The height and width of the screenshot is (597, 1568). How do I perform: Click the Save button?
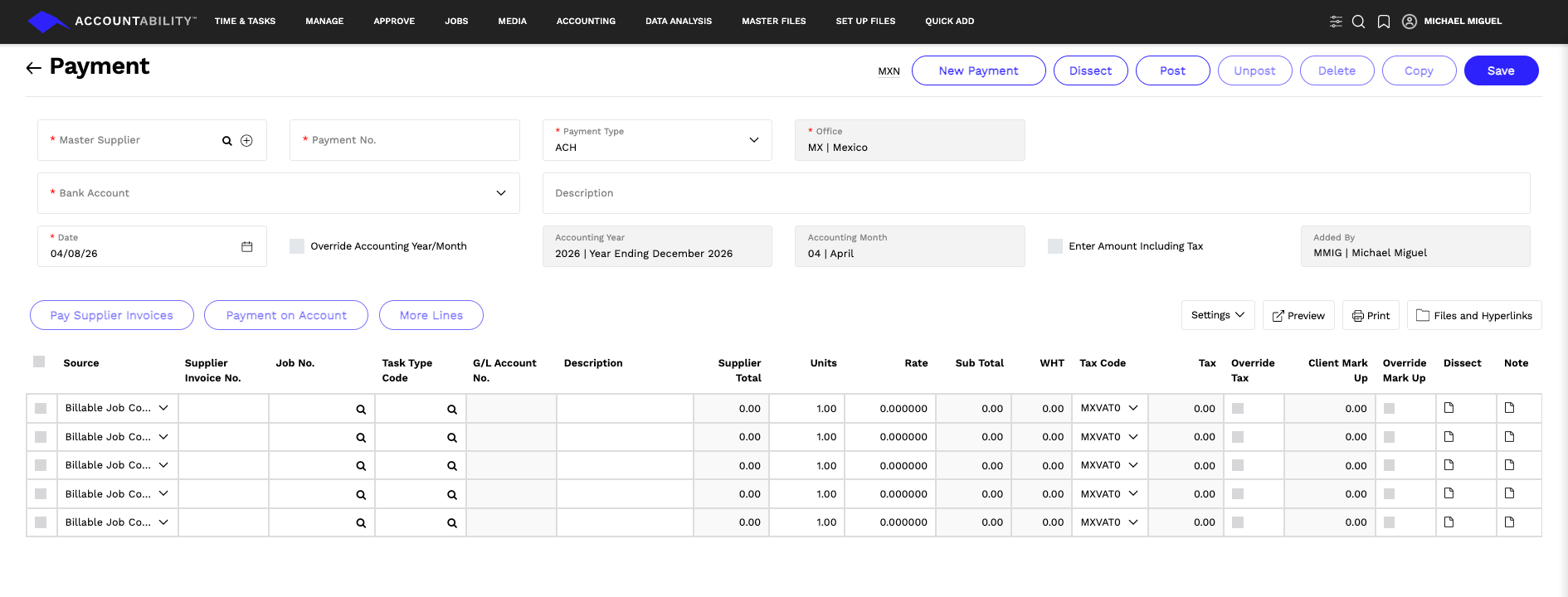(1500, 70)
